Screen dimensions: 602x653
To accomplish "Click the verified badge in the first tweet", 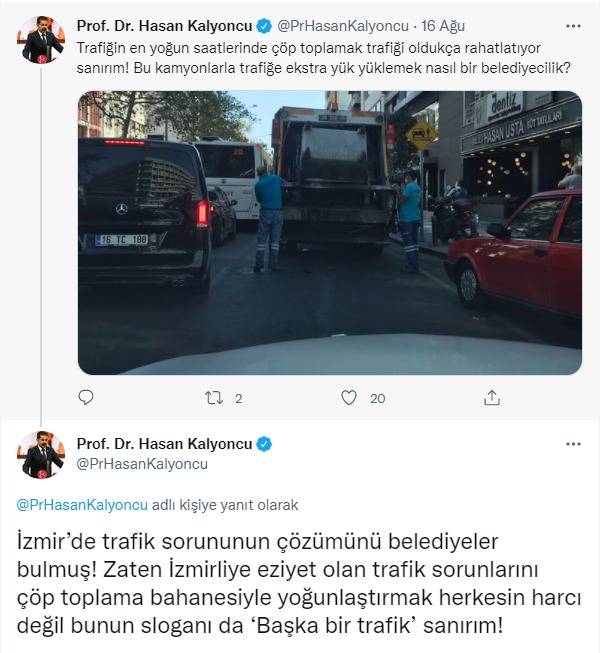I will tap(264, 26).
